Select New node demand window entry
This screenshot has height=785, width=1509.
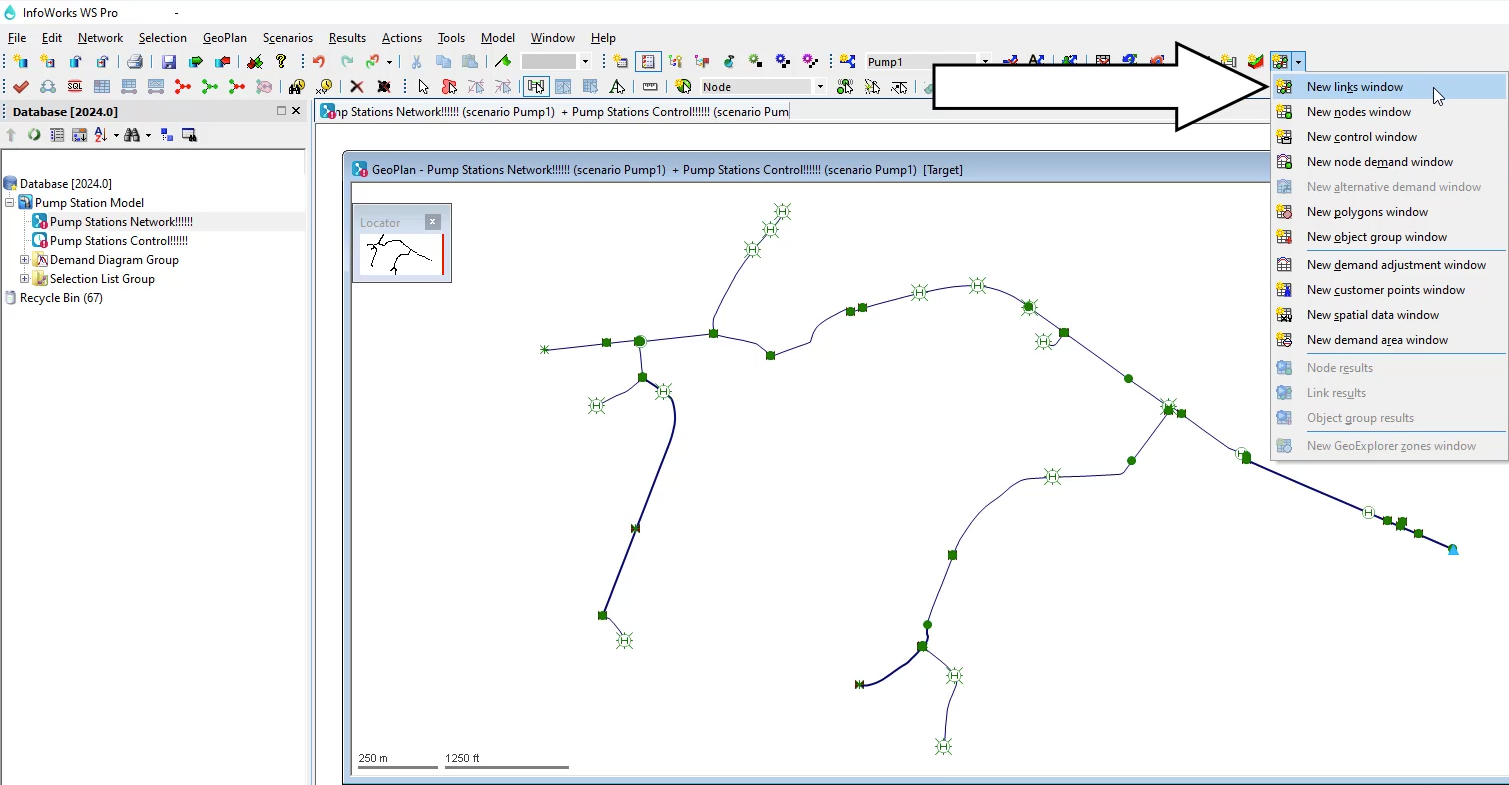coord(1388,162)
